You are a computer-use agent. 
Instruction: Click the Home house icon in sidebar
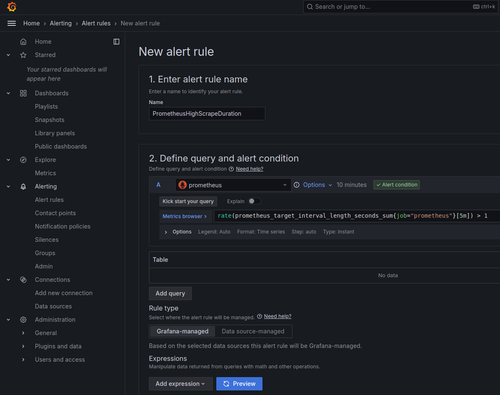pyautogui.click(x=23, y=42)
